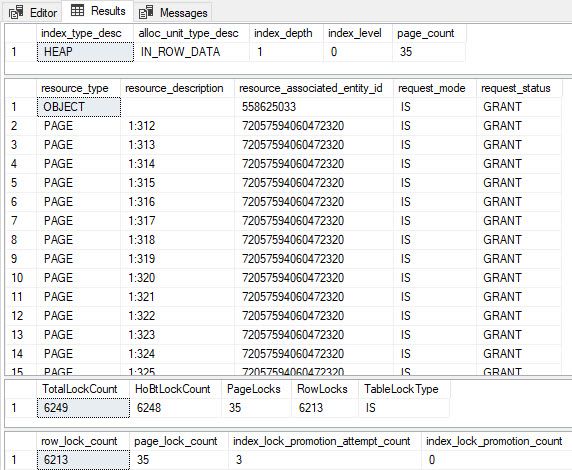Select cell 1:323

tap(177, 335)
